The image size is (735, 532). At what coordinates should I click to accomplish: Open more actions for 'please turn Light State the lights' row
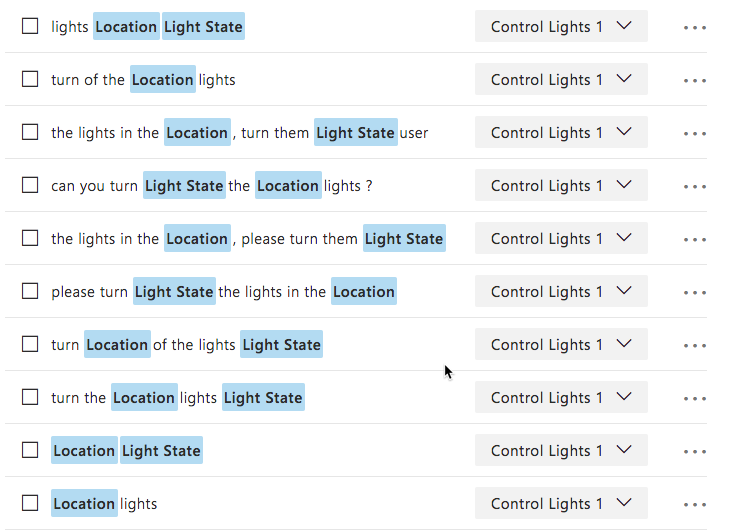tap(694, 293)
